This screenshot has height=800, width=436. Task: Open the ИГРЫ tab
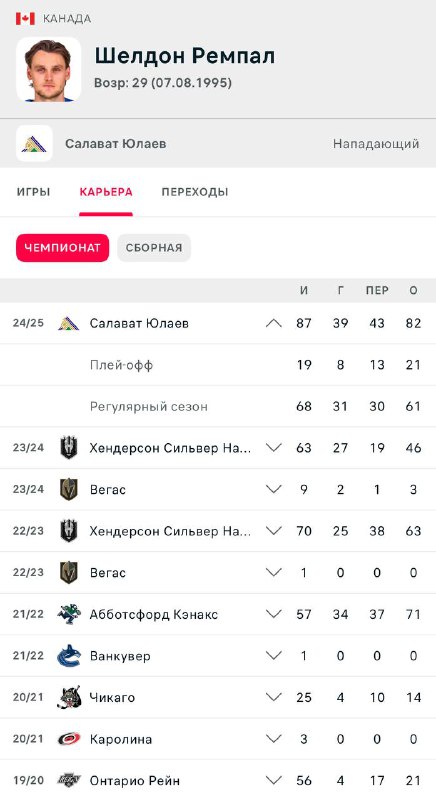point(34,192)
